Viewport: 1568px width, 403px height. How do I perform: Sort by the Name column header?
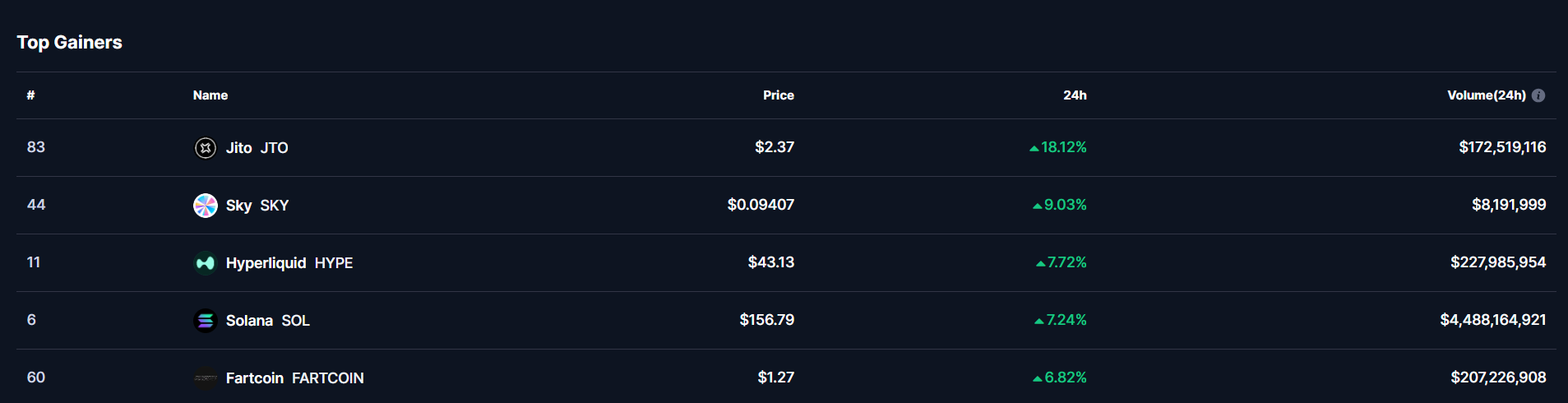[x=210, y=95]
